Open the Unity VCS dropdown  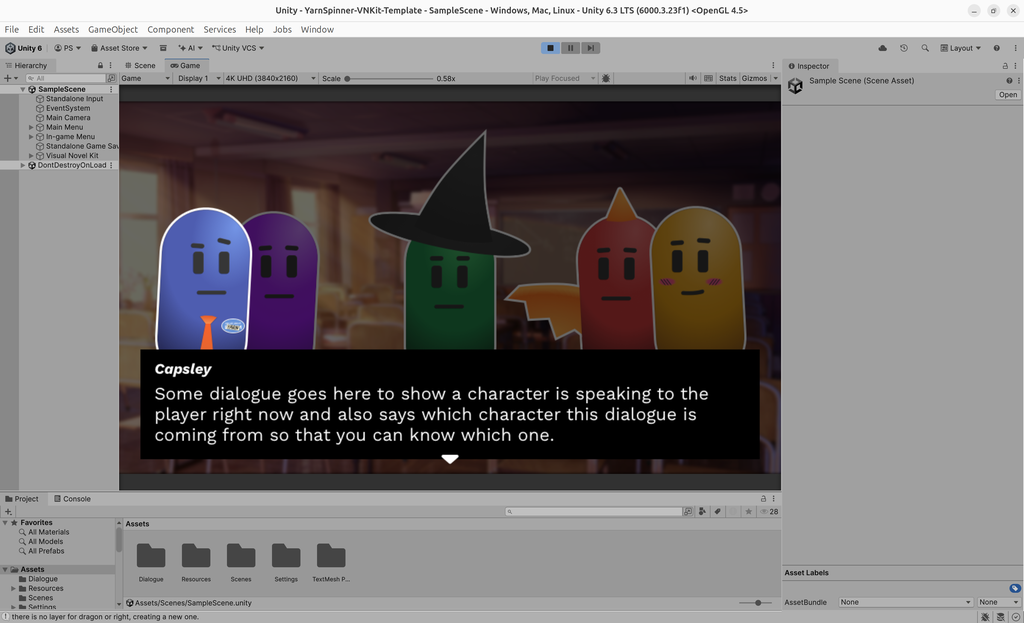(x=238, y=48)
